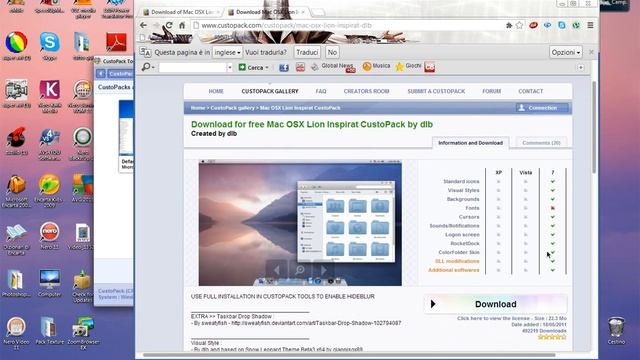The image size is (640, 360).
Task: Open Giochi in the toolbar
Action: 408,66
